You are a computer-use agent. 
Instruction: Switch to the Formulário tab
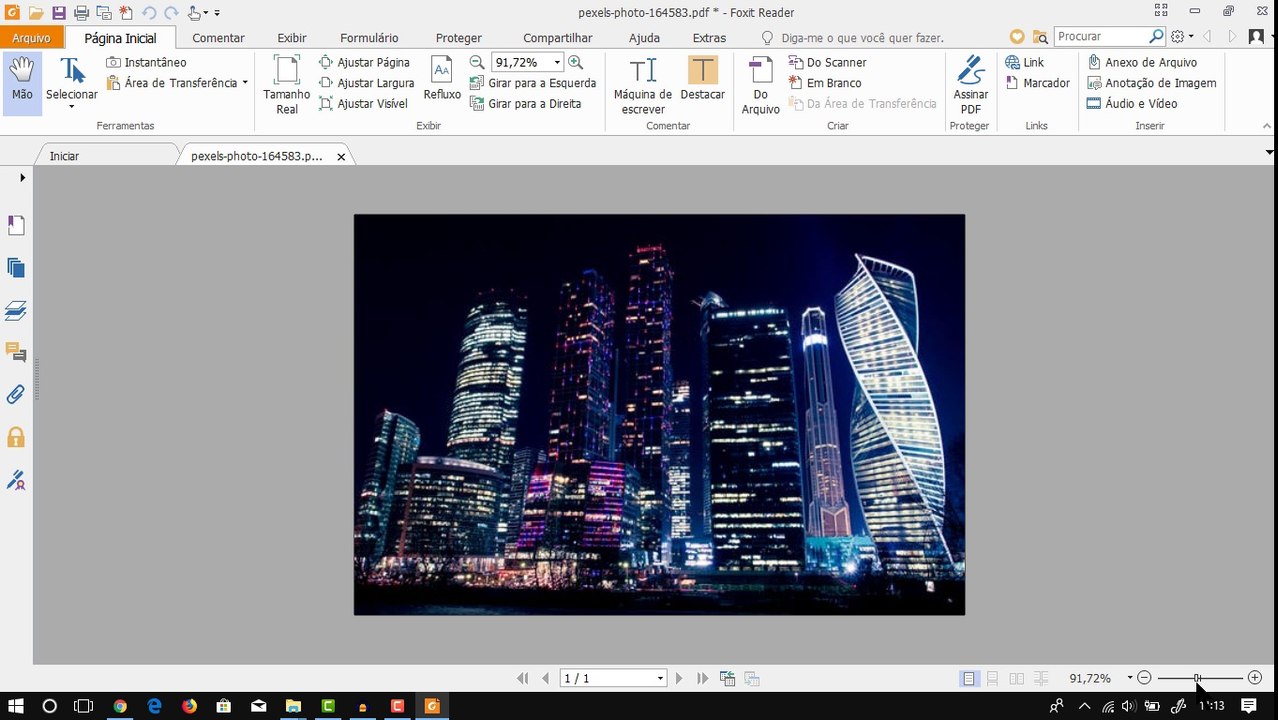pos(369,38)
